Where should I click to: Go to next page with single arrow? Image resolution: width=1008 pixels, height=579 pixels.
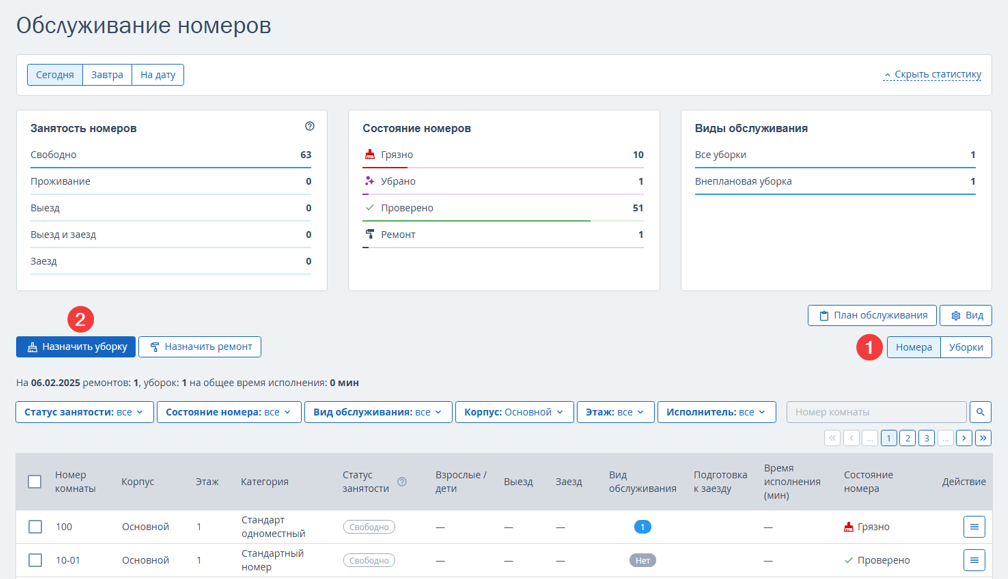964,438
